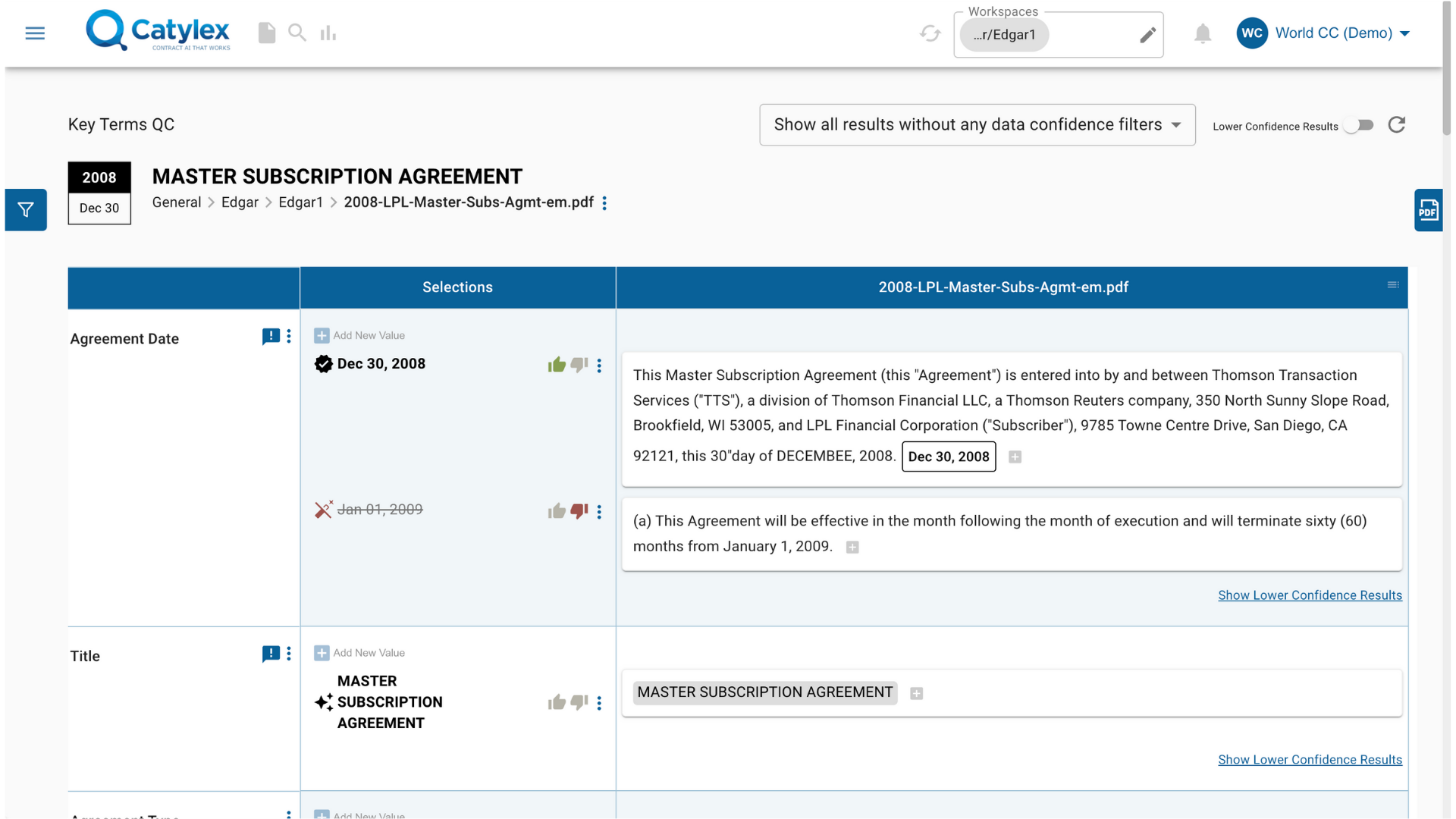Open World CC (Demo) account dropdown
This screenshot has height=819, width=1456.
click(x=1342, y=33)
